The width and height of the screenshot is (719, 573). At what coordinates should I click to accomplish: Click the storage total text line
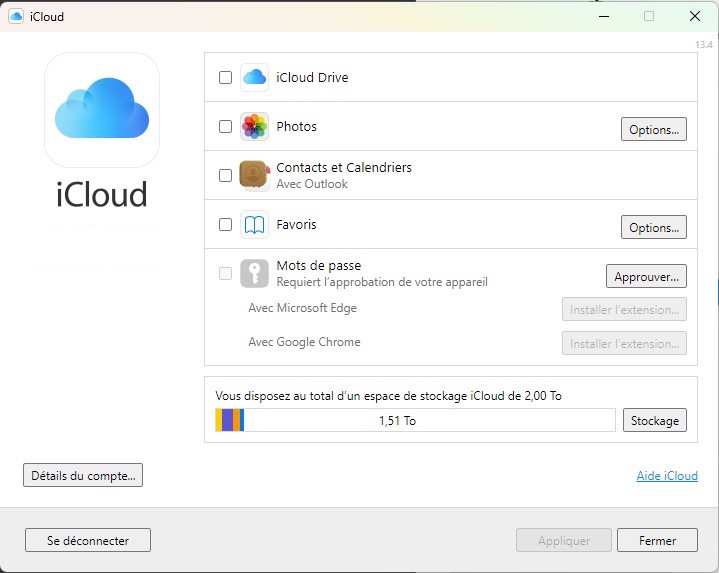click(388, 396)
